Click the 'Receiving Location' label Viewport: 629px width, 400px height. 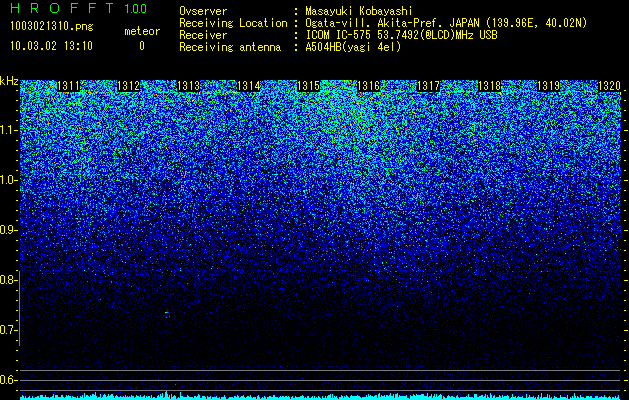233,23
